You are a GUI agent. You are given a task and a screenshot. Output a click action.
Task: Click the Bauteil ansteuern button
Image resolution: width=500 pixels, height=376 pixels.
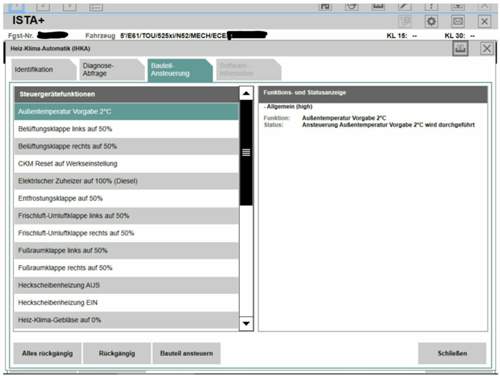186,353
